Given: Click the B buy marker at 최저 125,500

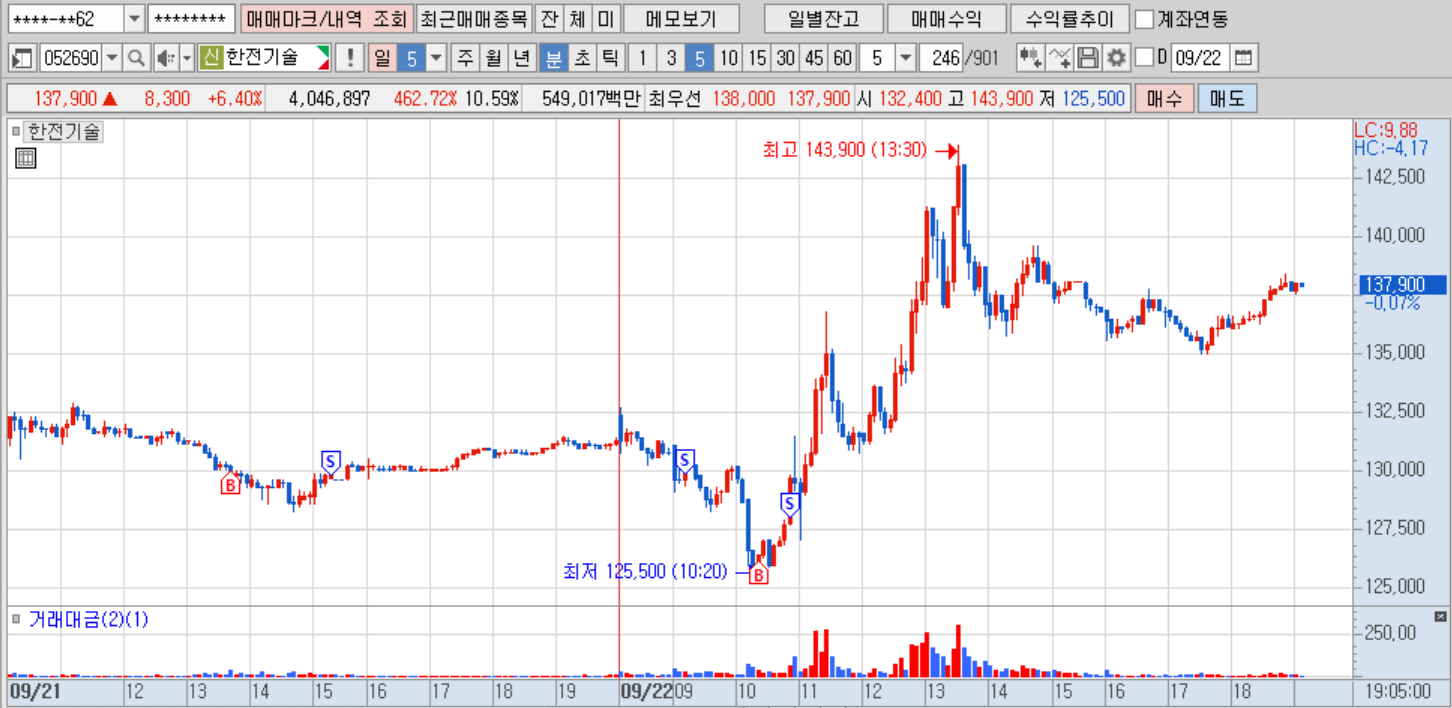Looking at the screenshot, I should 758,575.
